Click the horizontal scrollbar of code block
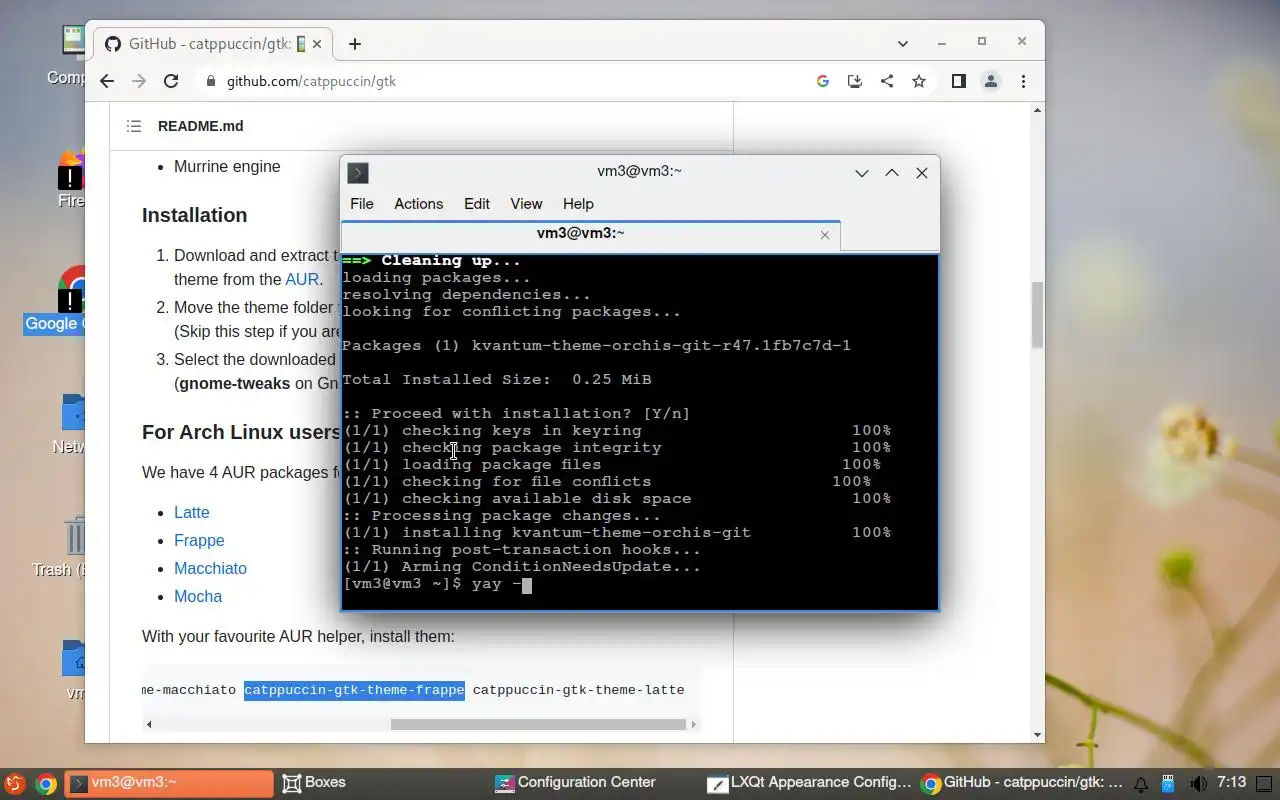Screen dimensions: 1280x800 pos(537,724)
